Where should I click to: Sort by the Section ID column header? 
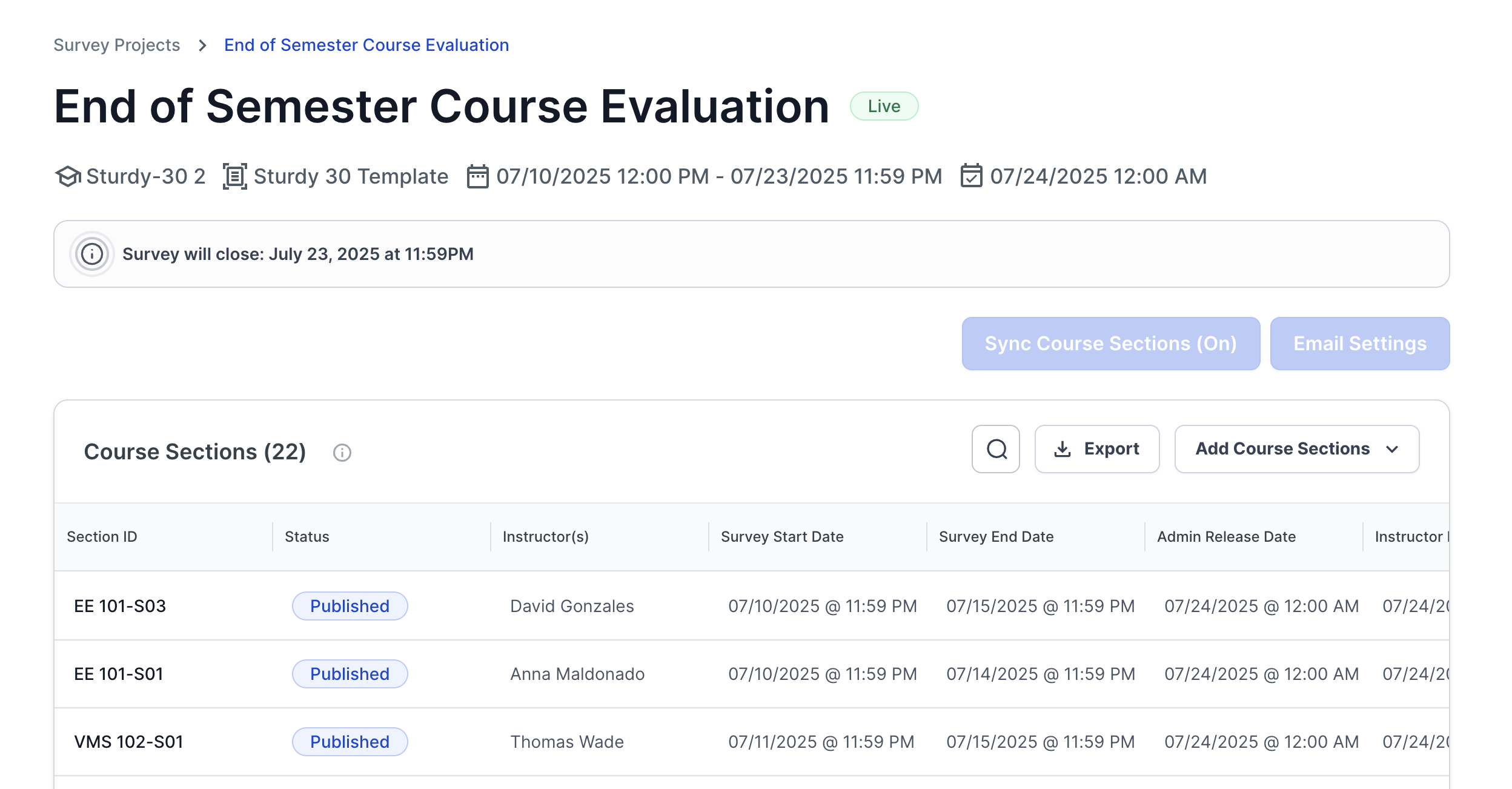coord(102,537)
